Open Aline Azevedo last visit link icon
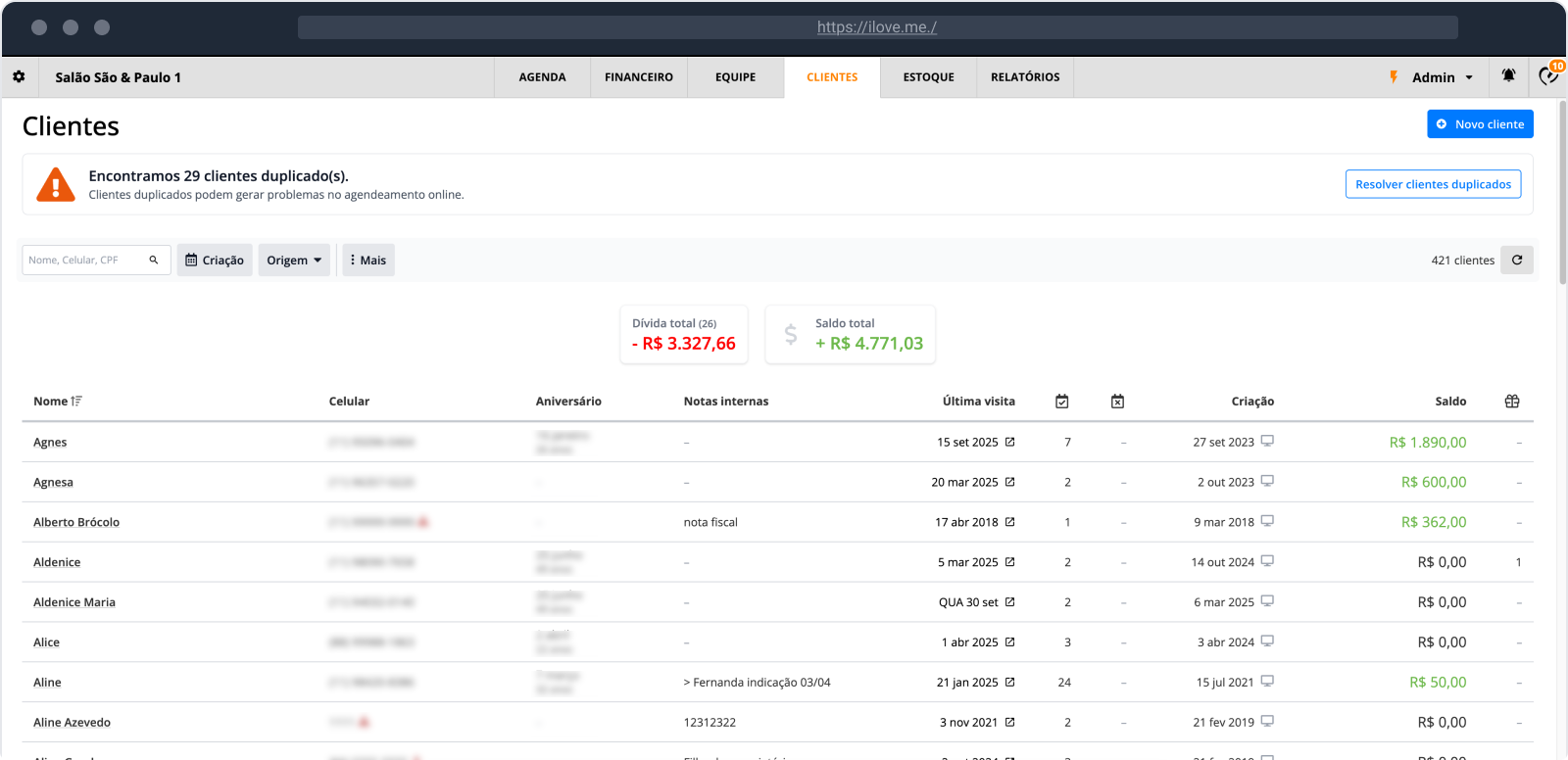Viewport: 1568px width, 760px height. click(1010, 723)
